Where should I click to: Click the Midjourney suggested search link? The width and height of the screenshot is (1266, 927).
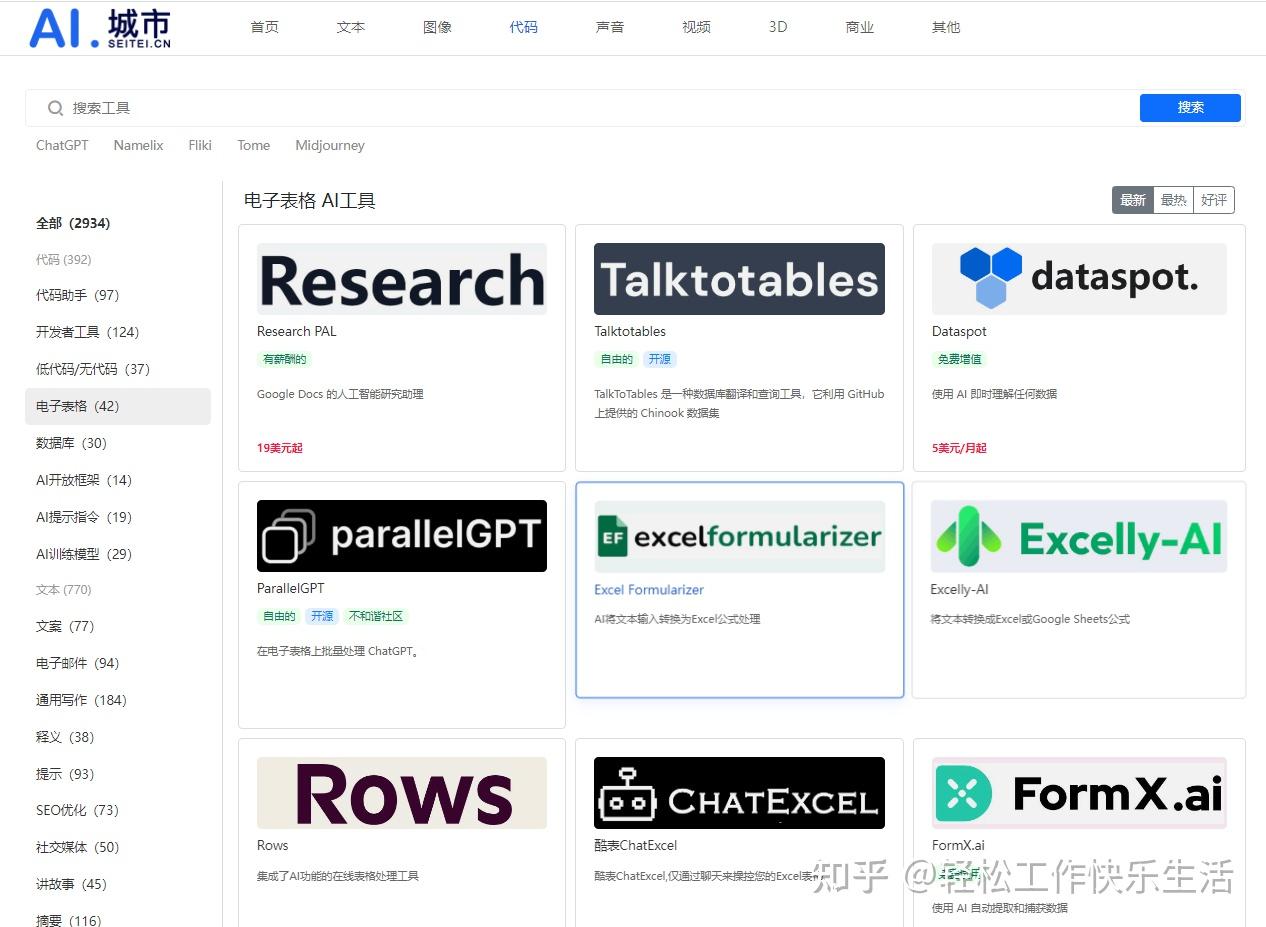pos(330,145)
